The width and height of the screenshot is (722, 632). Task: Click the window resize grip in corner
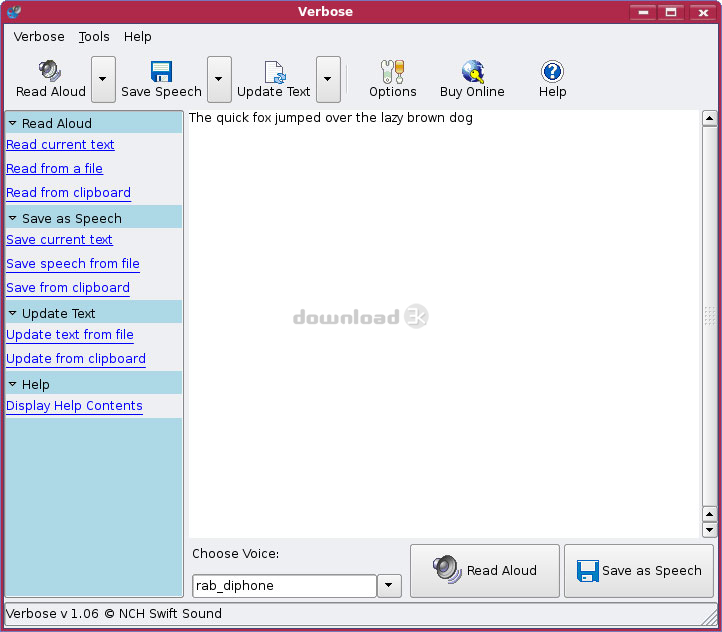710,618
